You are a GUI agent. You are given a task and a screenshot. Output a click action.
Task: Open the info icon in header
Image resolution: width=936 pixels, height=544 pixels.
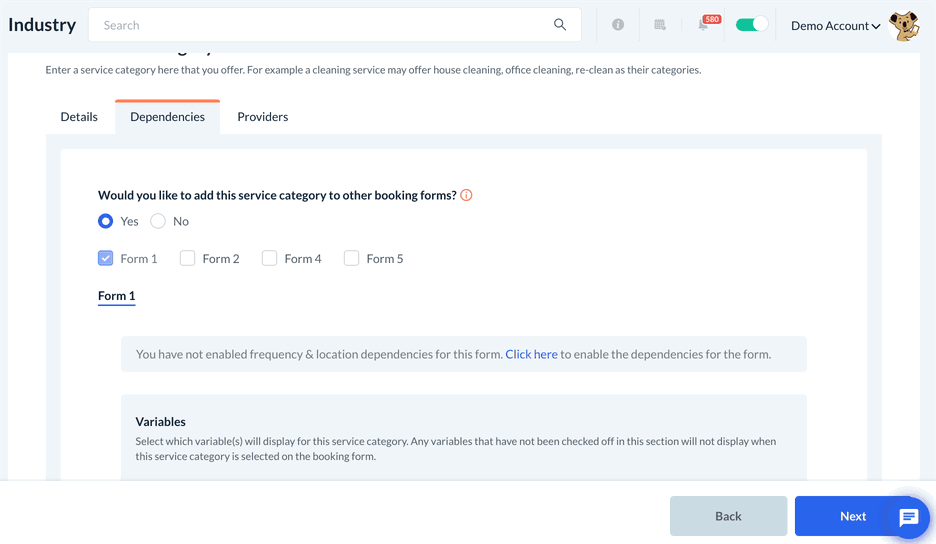[618, 25]
